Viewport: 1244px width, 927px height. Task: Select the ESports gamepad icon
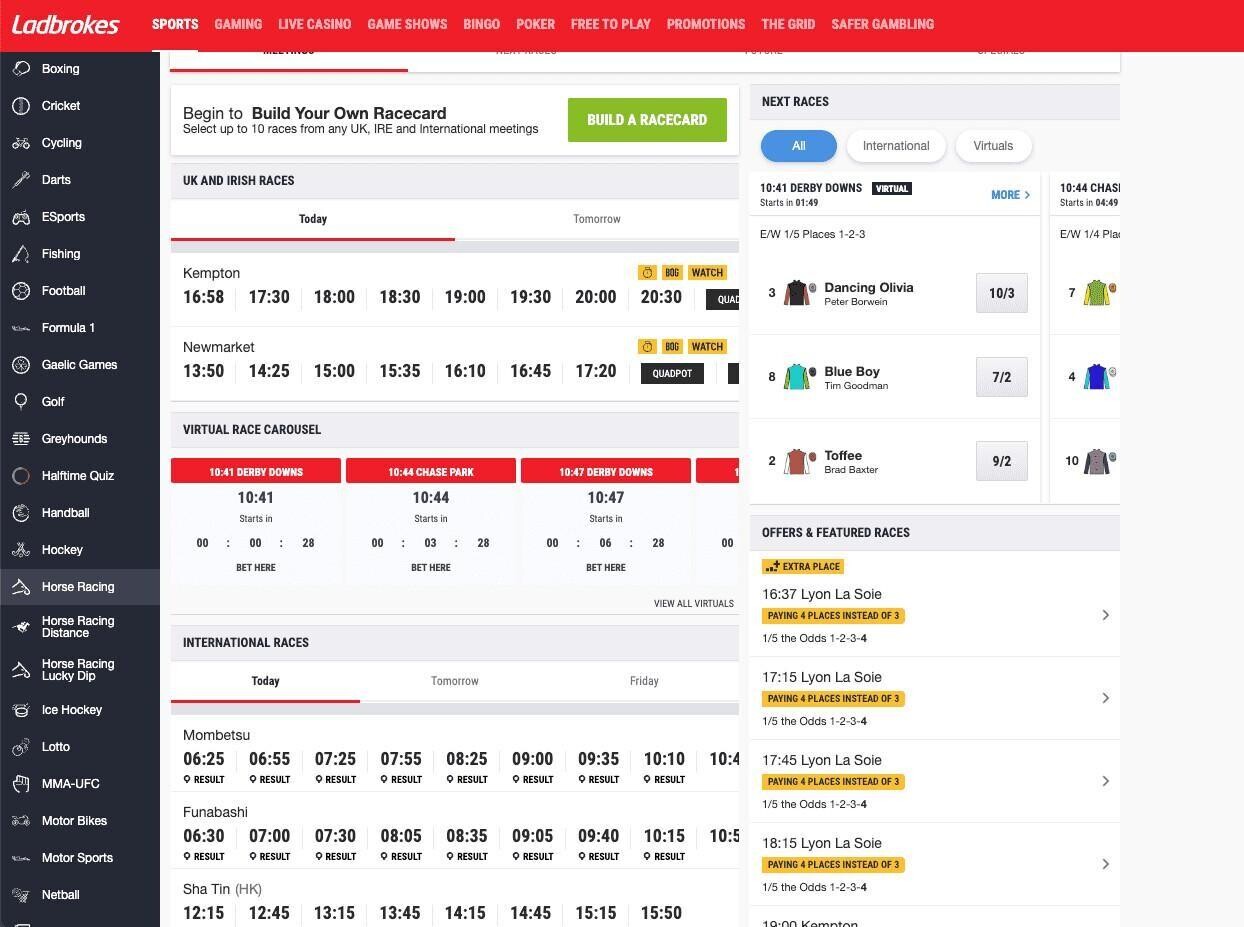click(x=21, y=217)
